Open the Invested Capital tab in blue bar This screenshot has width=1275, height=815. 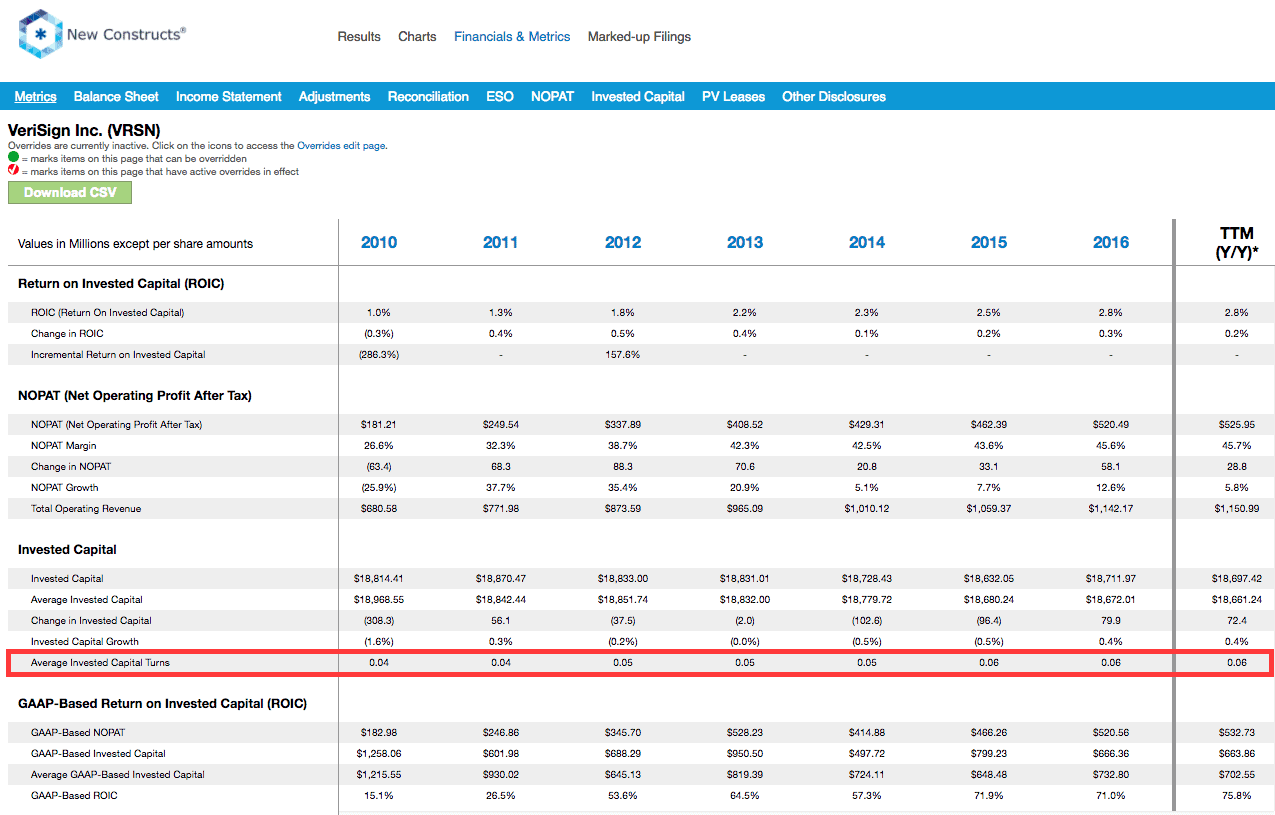click(638, 97)
